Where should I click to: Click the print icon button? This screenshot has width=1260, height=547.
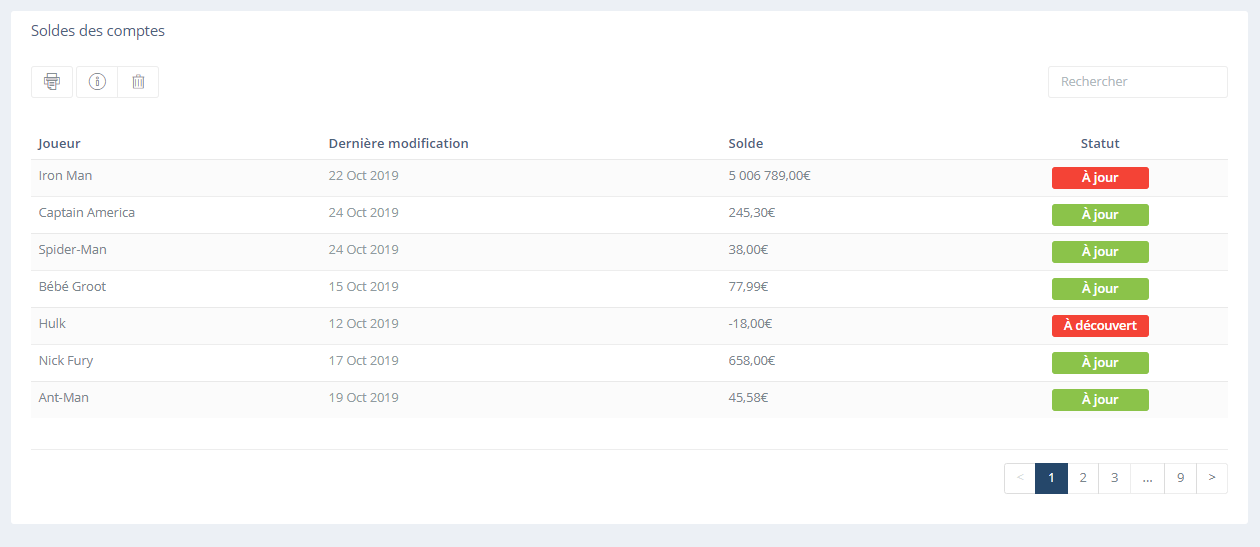coord(52,82)
